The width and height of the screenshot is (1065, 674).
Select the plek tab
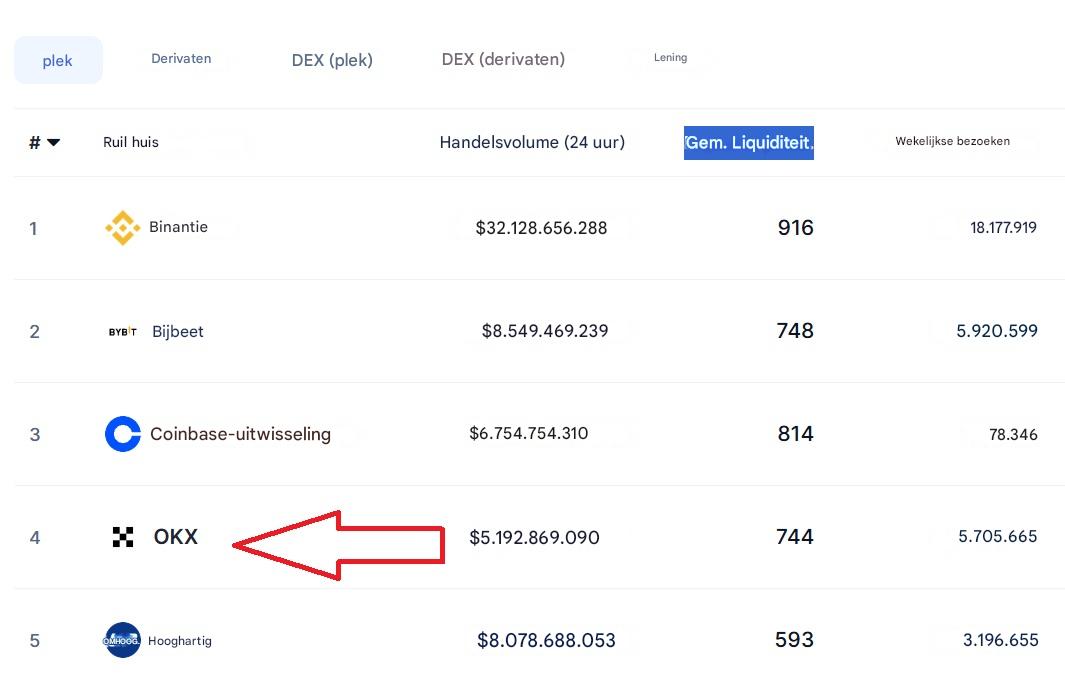[x=57, y=60]
